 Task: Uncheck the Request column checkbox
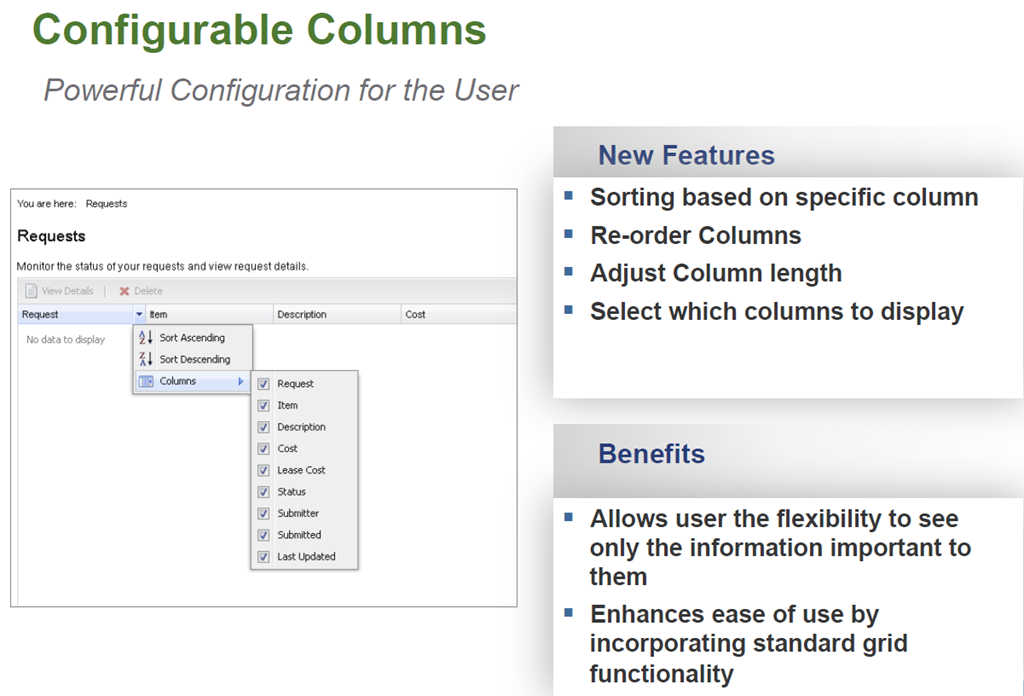pyautogui.click(x=264, y=384)
